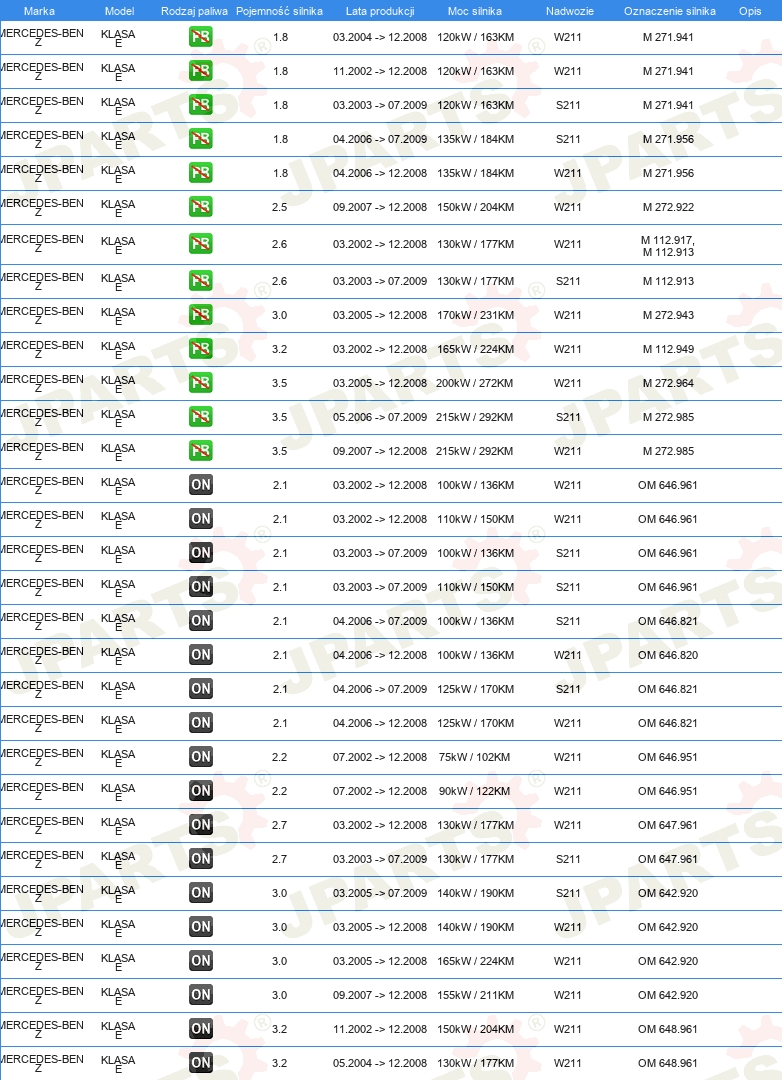
Task: Click W211 body in OM 646.820 row
Action: pyautogui.click(x=568, y=655)
